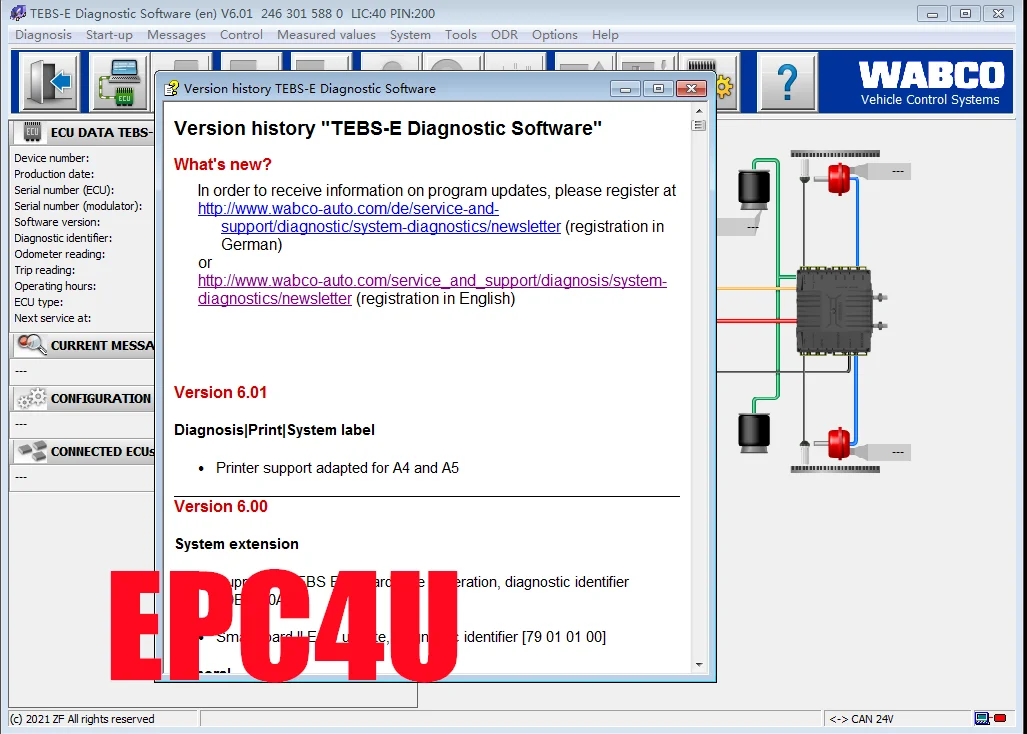
Task: Open the System menu
Action: pyautogui.click(x=410, y=35)
